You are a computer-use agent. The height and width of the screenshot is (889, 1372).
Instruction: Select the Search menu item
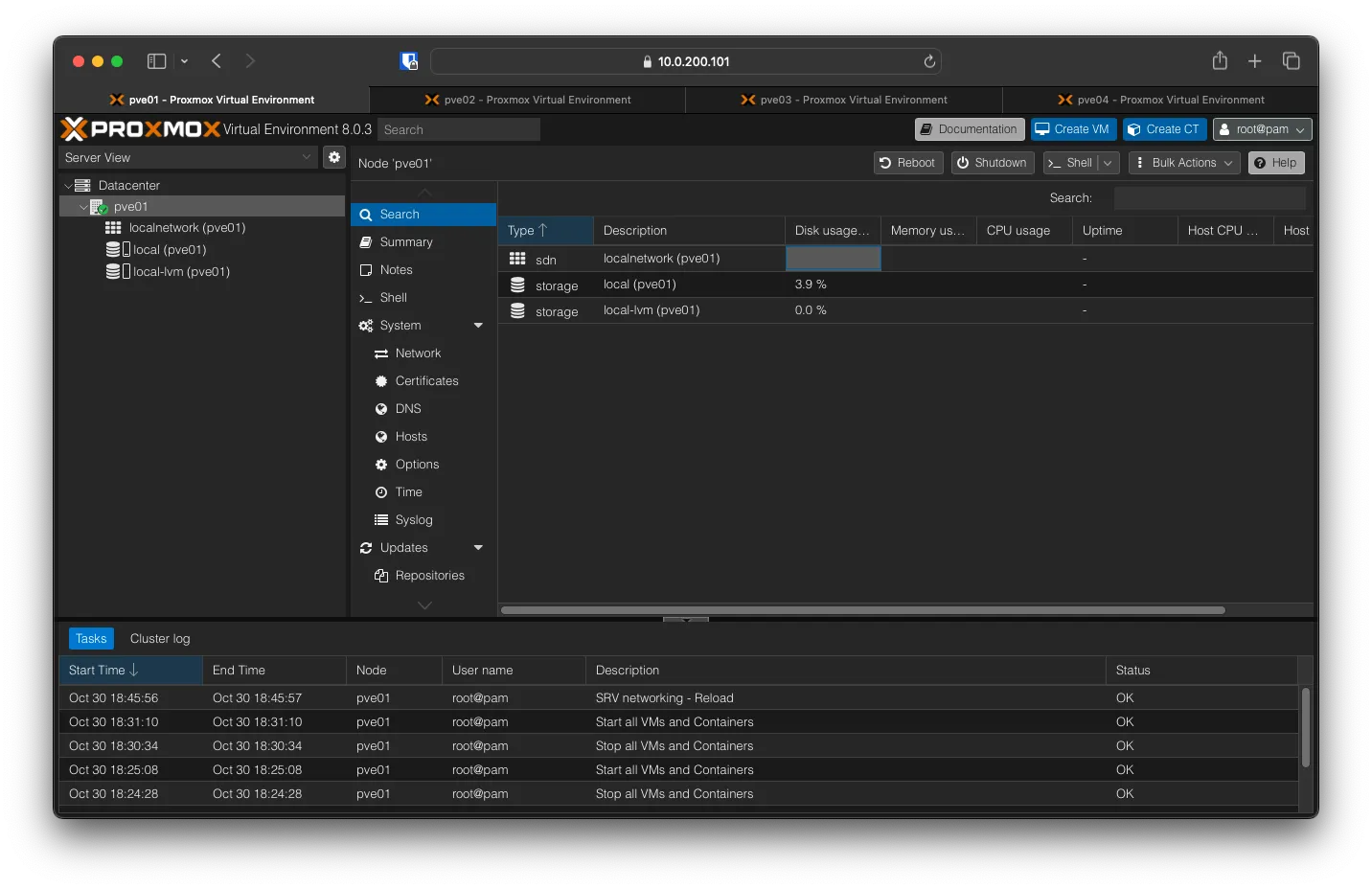(x=423, y=215)
